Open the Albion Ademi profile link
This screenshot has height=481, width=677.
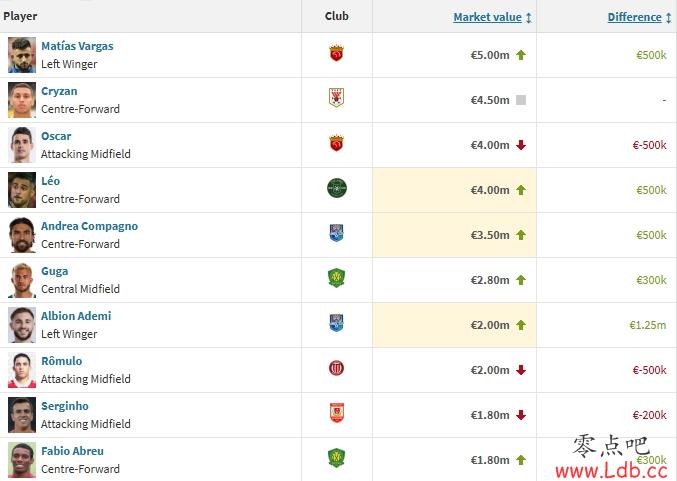click(76, 316)
